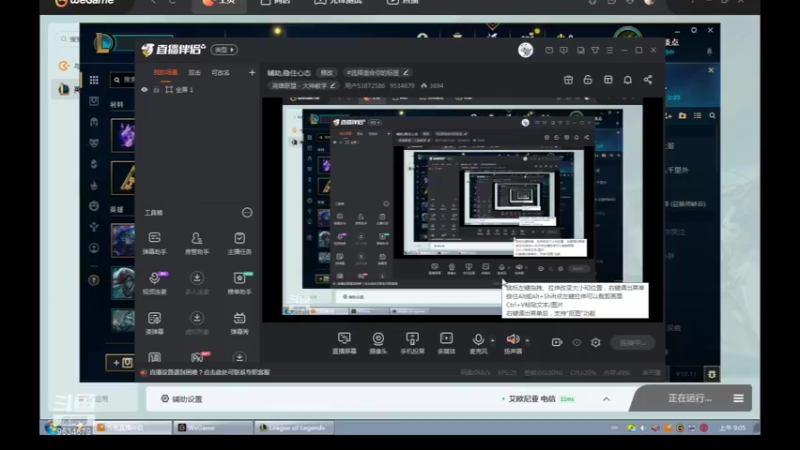This screenshot has height=450, width=800.
Task: Add a 多媒体 multimedia source
Action: [446, 343]
